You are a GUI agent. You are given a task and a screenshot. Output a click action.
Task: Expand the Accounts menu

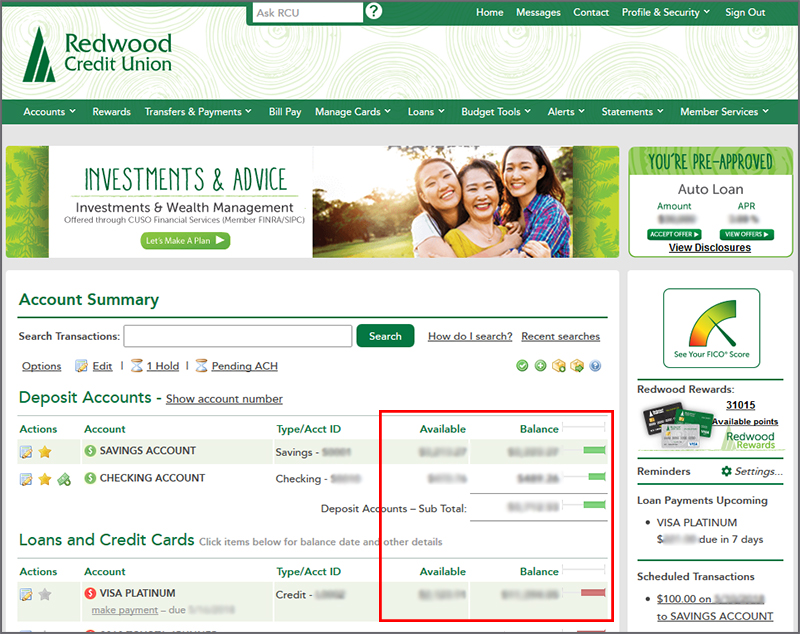(49, 112)
